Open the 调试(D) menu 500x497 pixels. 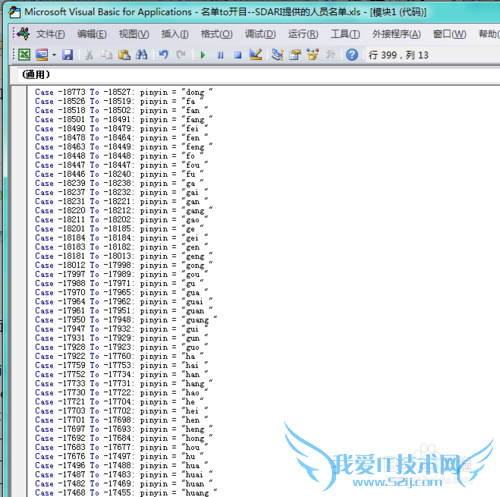tap(260, 34)
